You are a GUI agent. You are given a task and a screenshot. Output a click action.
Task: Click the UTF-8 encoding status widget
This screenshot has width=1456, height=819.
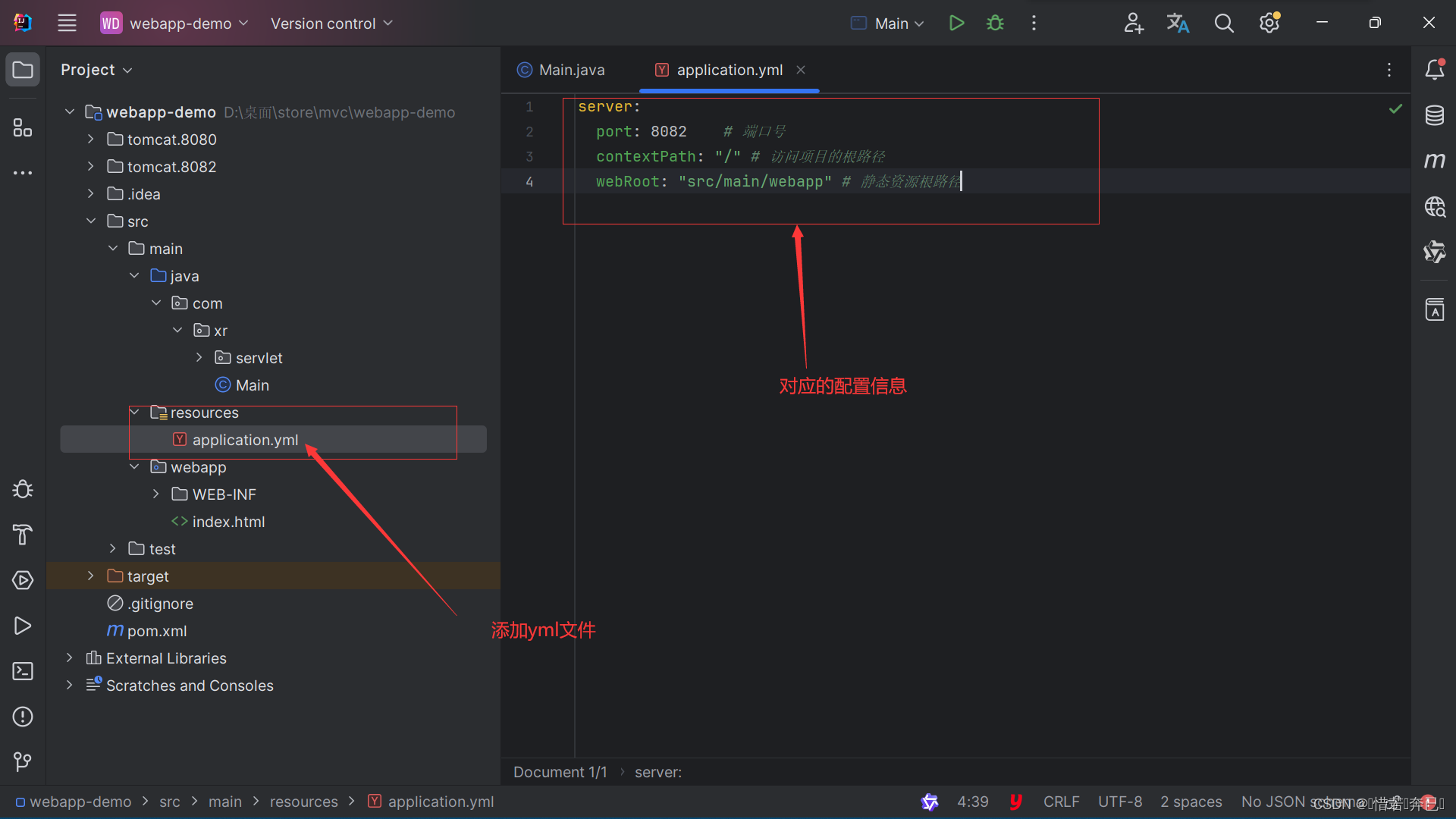coord(1119,802)
